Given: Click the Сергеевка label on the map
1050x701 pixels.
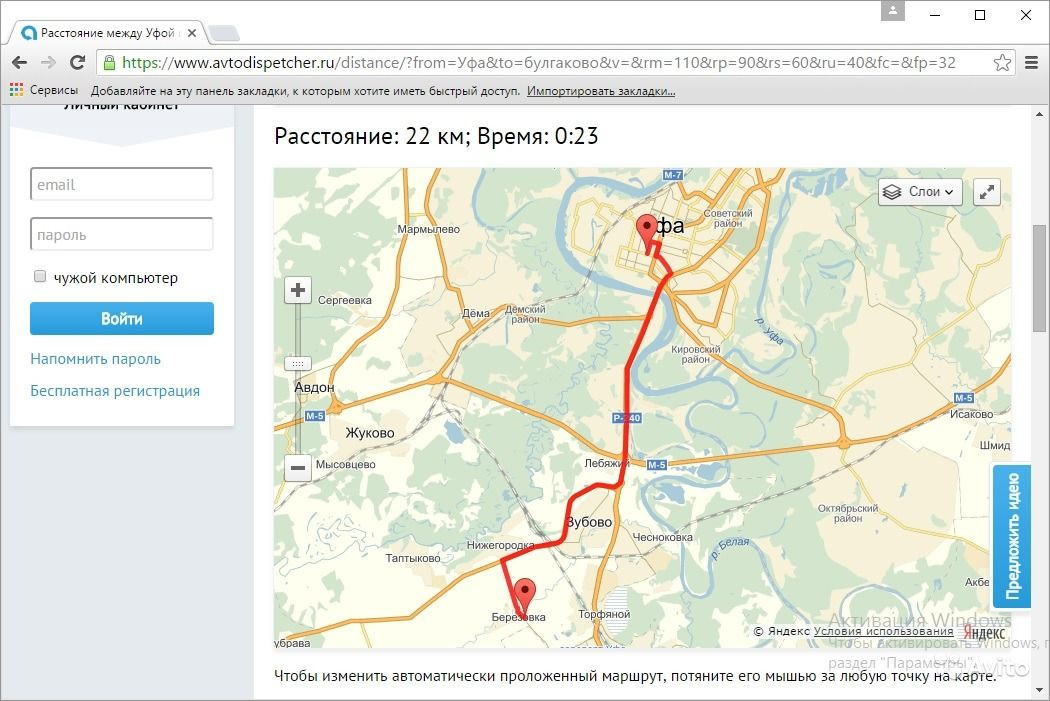Looking at the screenshot, I should (x=344, y=300).
